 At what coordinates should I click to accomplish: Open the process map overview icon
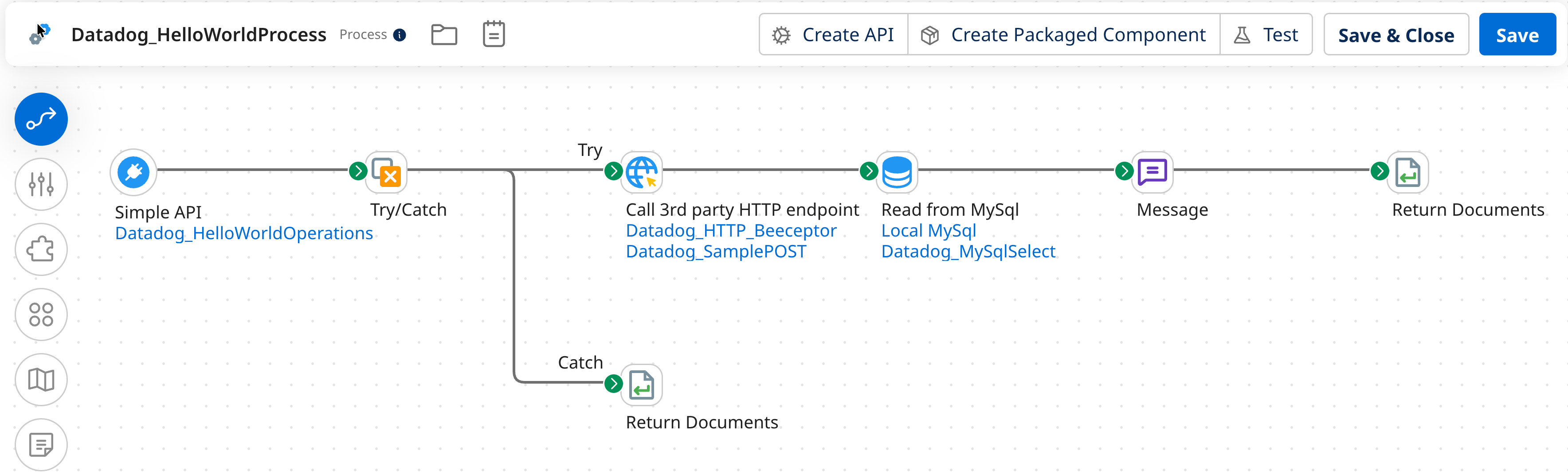point(41,379)
